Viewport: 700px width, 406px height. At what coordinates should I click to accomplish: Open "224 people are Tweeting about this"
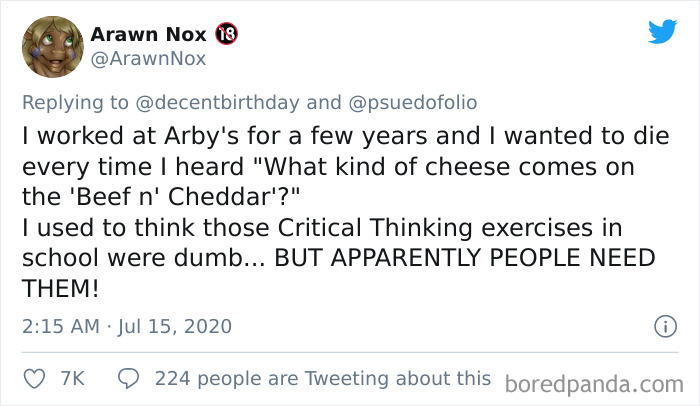[323, 379]
